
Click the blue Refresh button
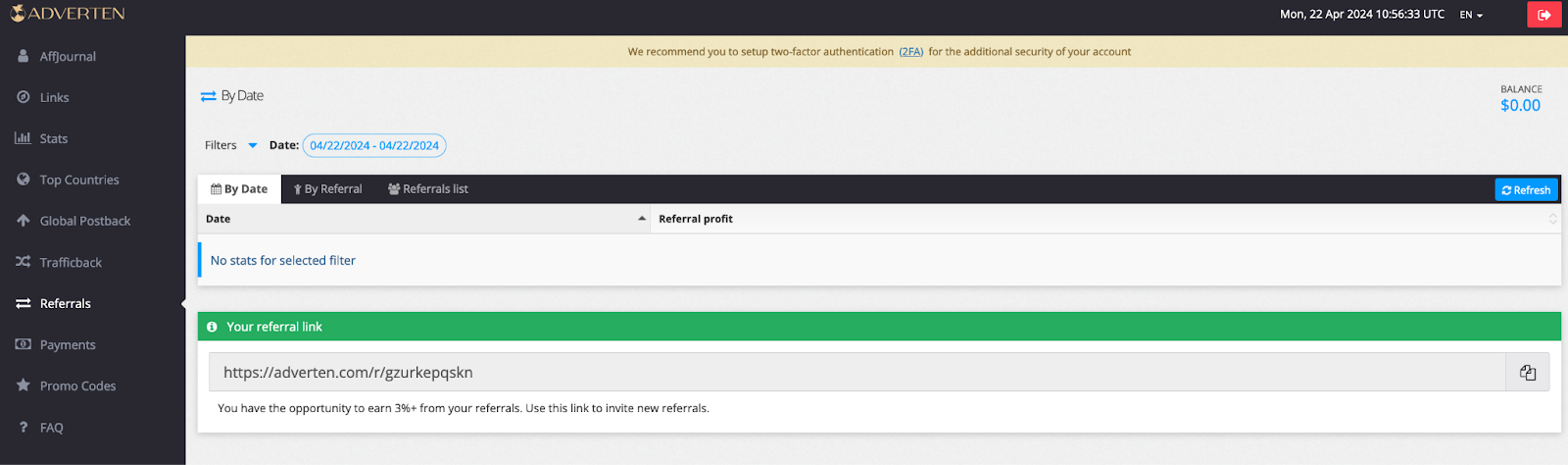pos(1526,190)
